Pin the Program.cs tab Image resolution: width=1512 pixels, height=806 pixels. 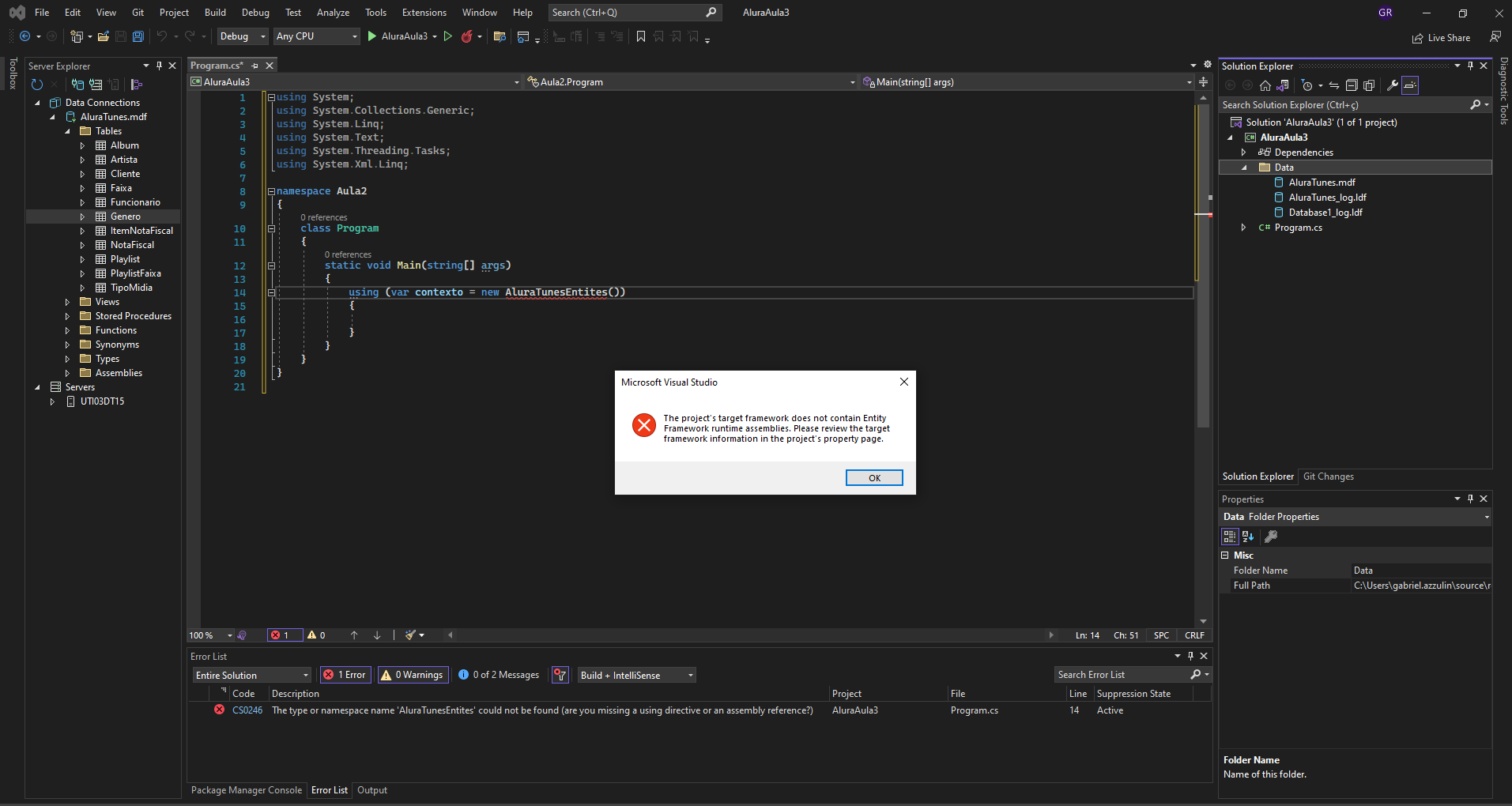(255, 66)
